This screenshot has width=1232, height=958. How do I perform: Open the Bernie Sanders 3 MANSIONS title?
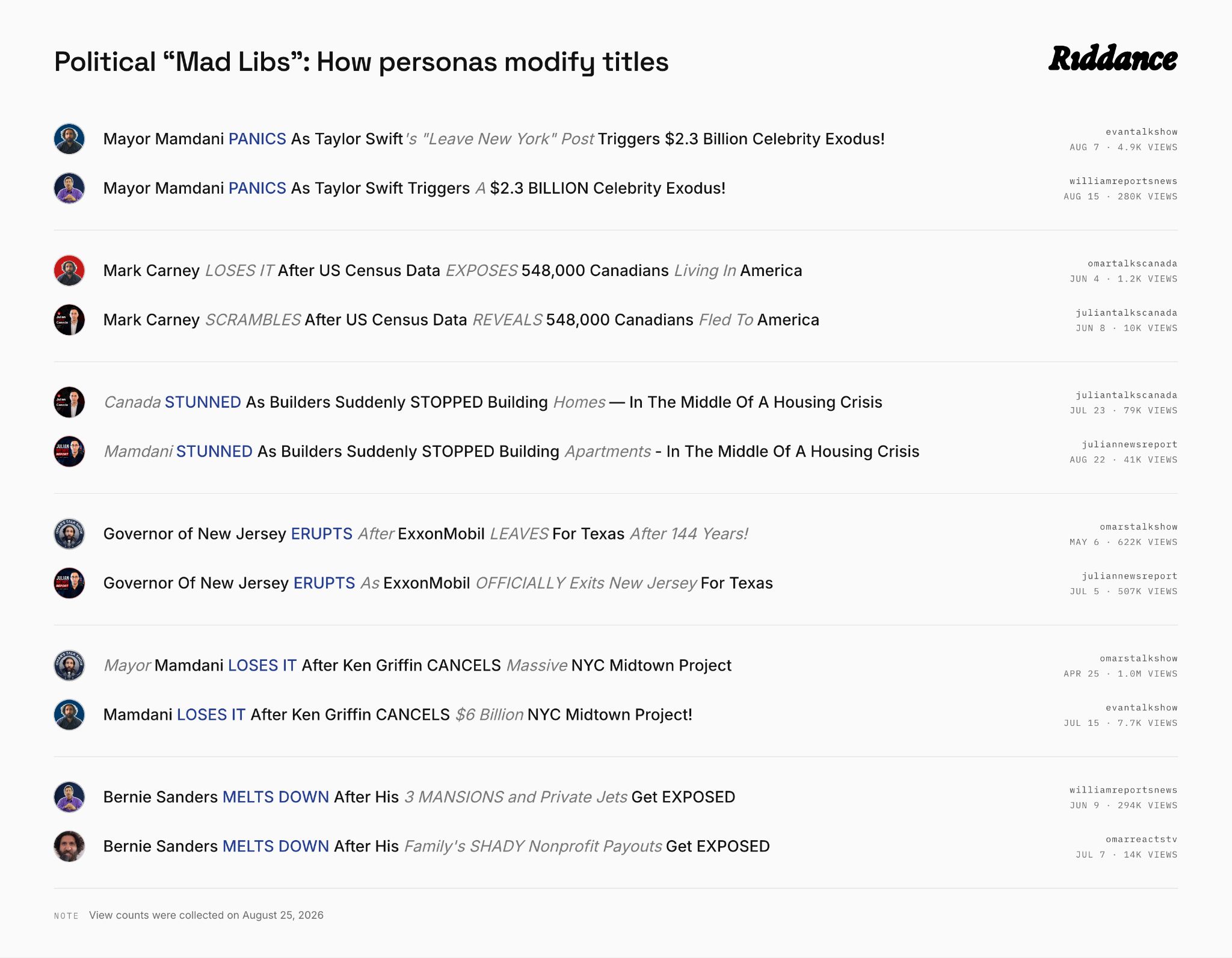419,797
